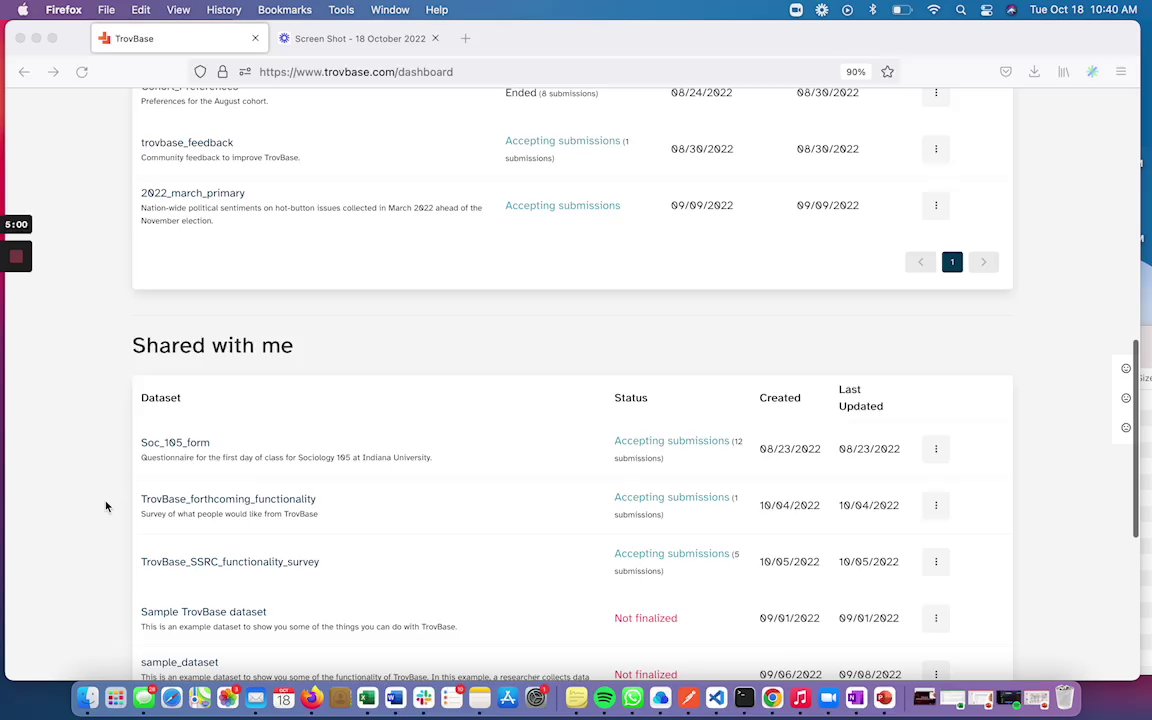Open Bluetooth status menu
Screen dimensions: 1152x720
point(873,10)
